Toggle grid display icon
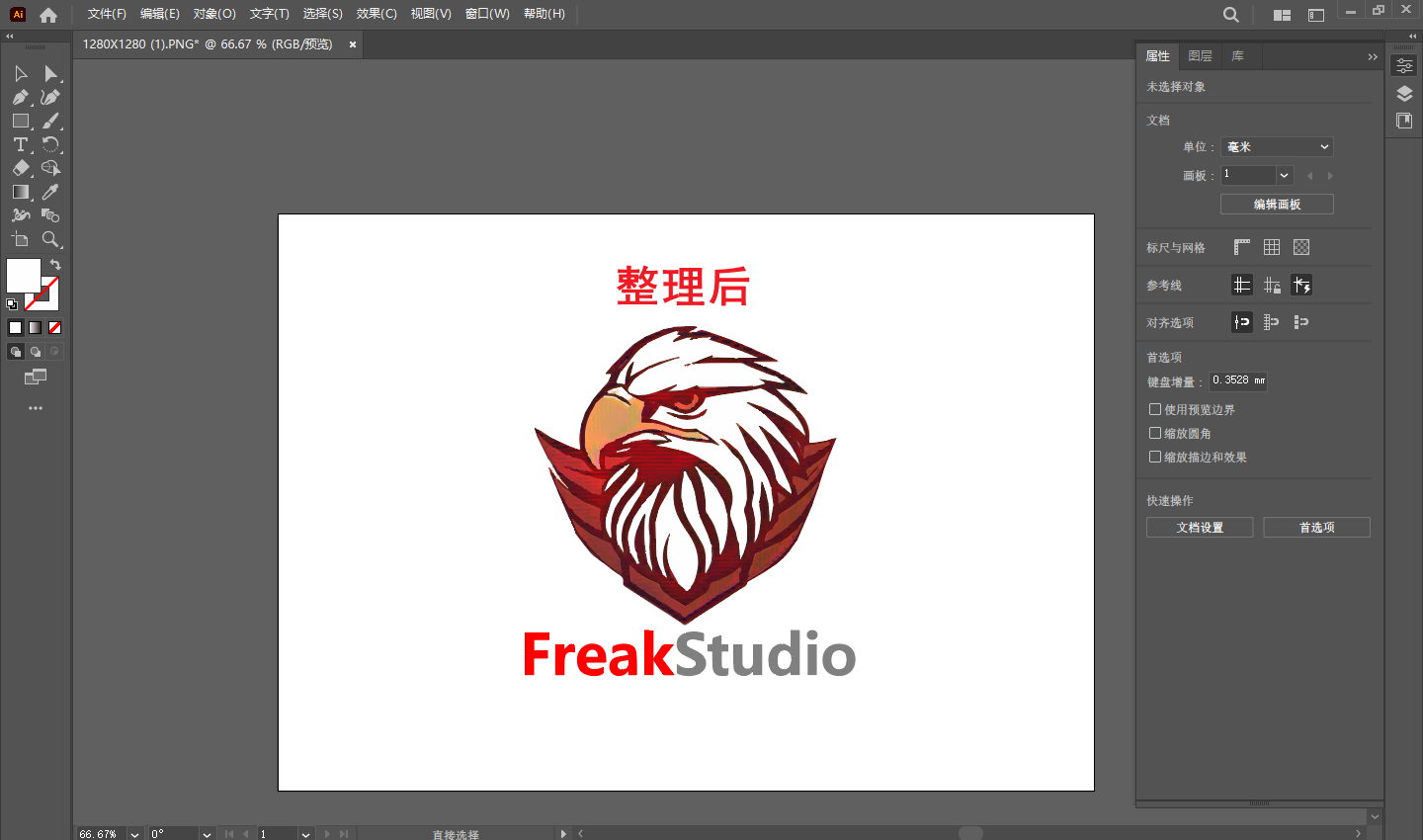Screen dimensions: 1423x840 tap(1272, 247)
